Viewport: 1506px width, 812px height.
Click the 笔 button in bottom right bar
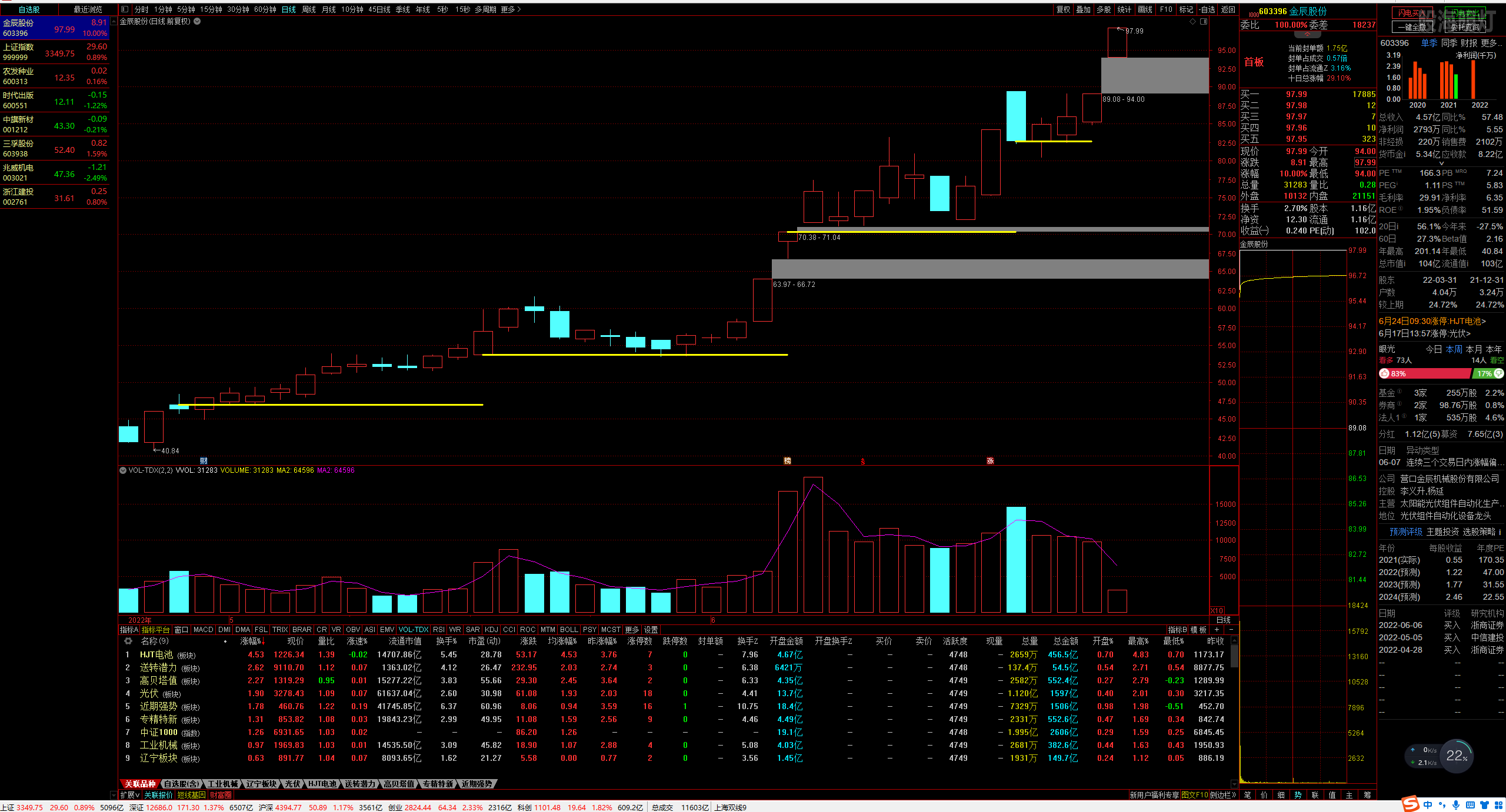coord(1247,795)
